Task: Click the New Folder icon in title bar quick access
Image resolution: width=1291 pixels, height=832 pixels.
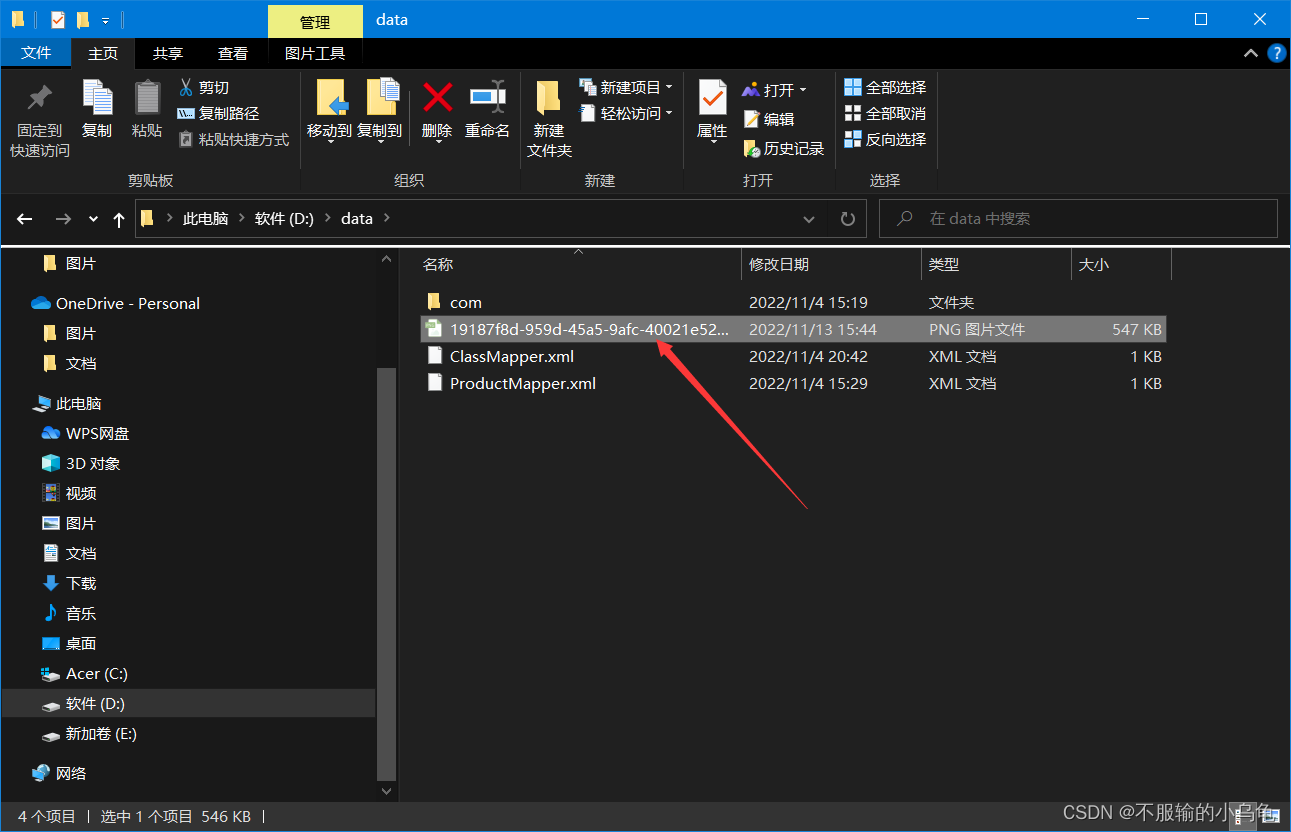Action: coord(83,19)
